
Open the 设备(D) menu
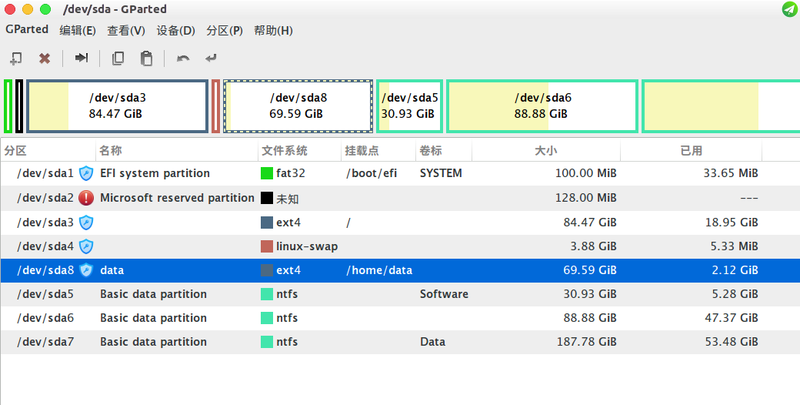click(x=176, y=31)
